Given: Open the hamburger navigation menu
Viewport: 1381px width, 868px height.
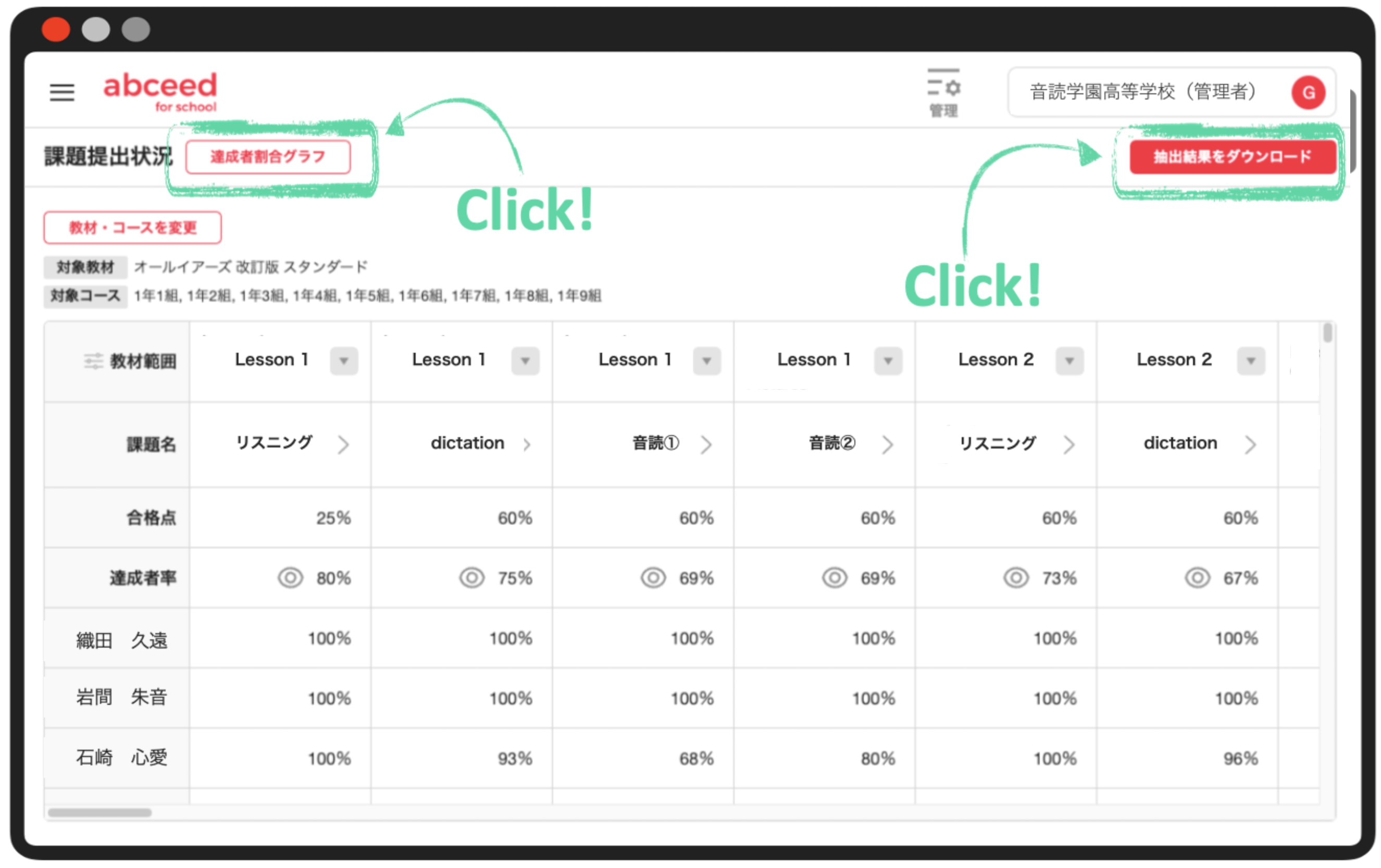Looking at the screenshot, I should coord(62,92).
